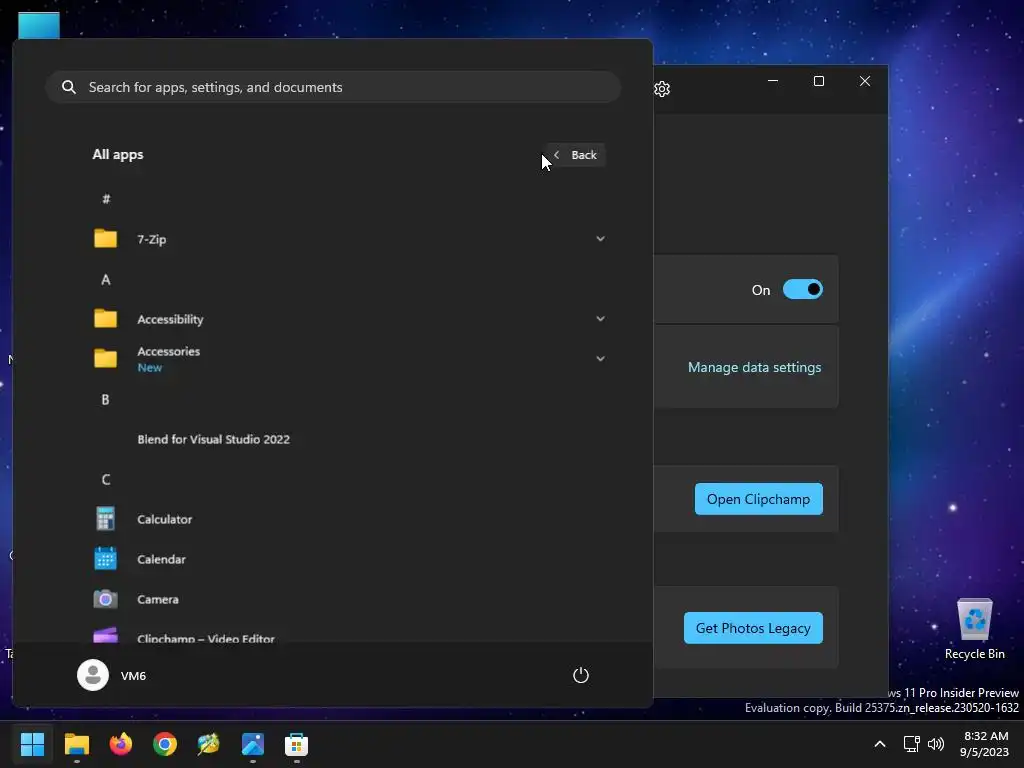Open the VM6 user account avatar
Image resolution: width=1024 pixels, height=768 pixels.
coord(93,675)
